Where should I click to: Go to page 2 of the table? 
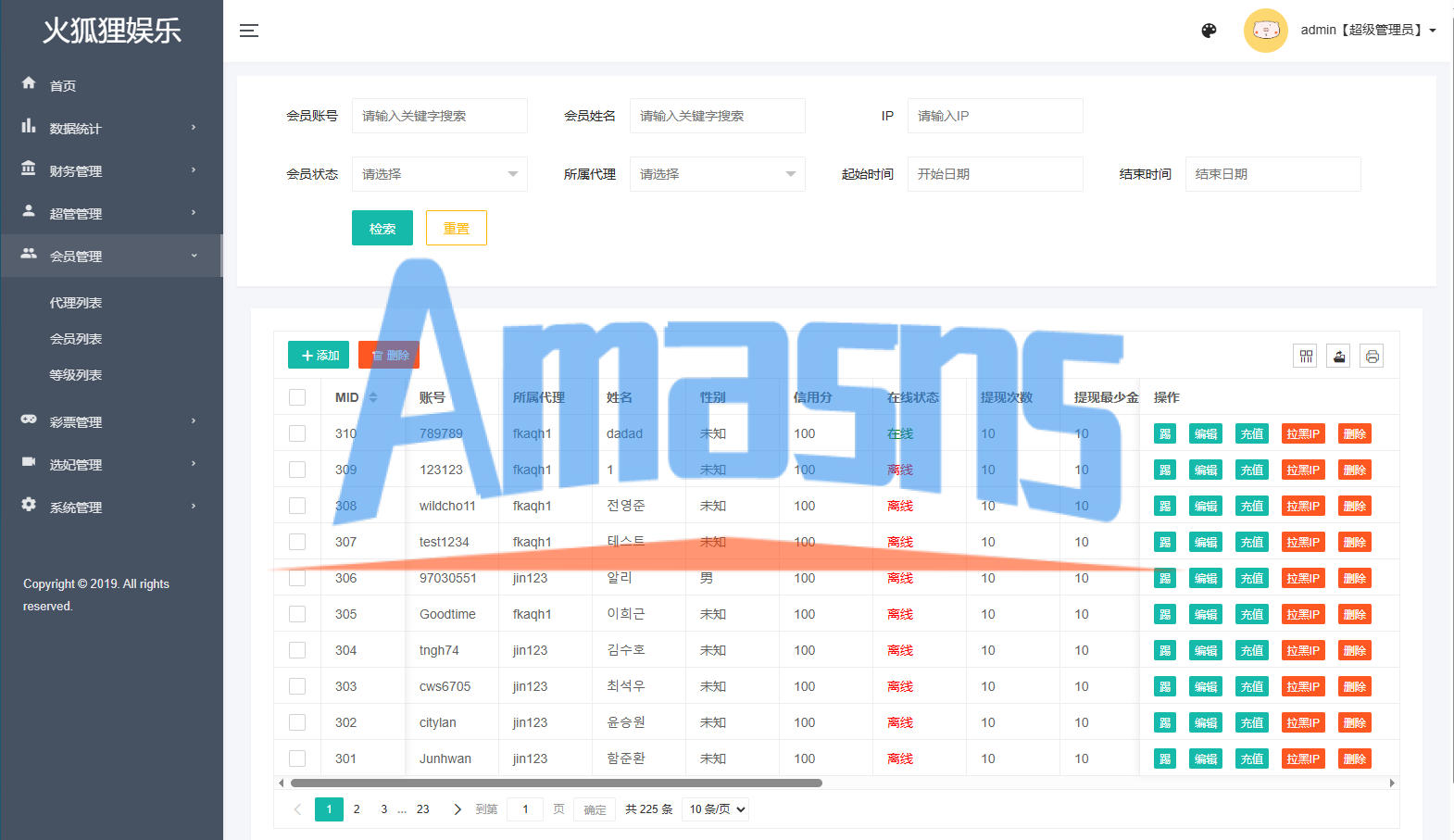[357, 809]
